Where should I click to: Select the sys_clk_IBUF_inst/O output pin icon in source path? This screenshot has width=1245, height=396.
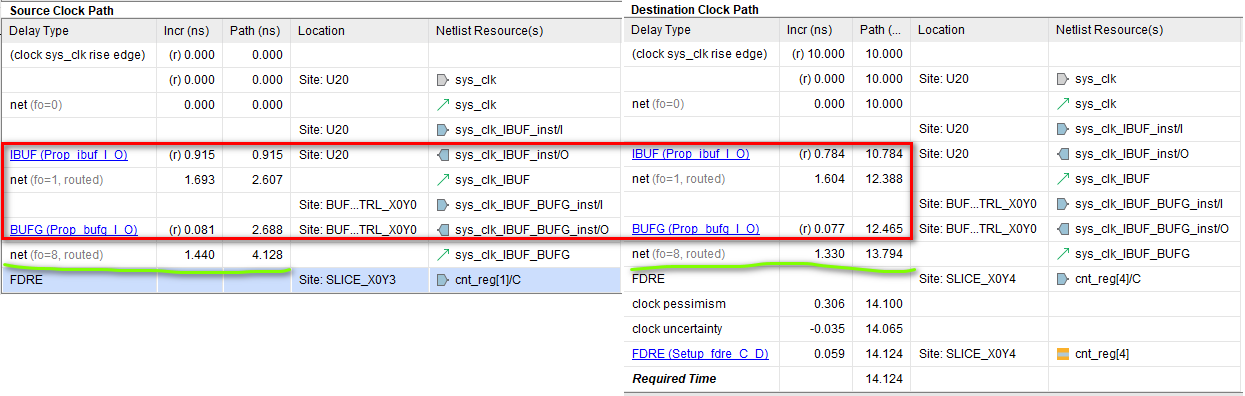click(x=444, y=155)
